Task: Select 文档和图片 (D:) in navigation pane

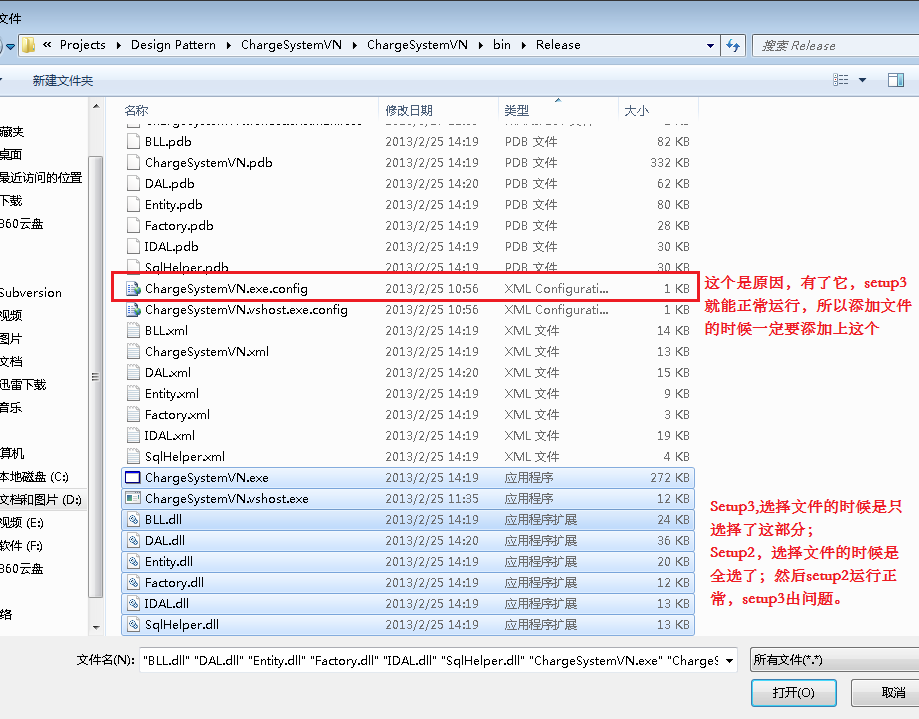Action: click(x=41, y=500)
